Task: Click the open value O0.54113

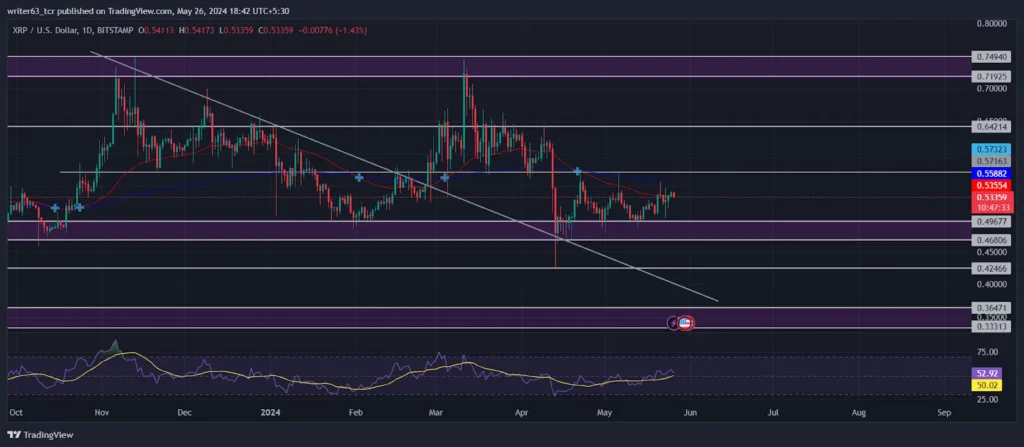Action: [157, 30]
